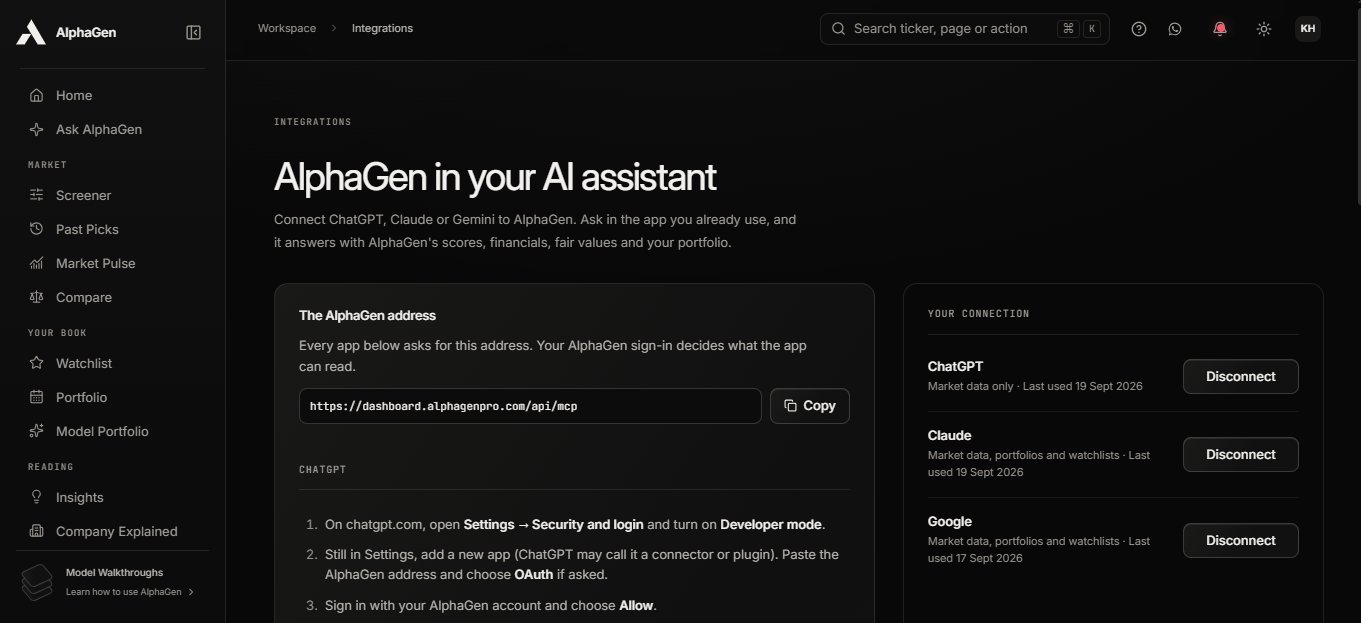
Task: Open notifications bell icon
Action: coord(1220,29)
